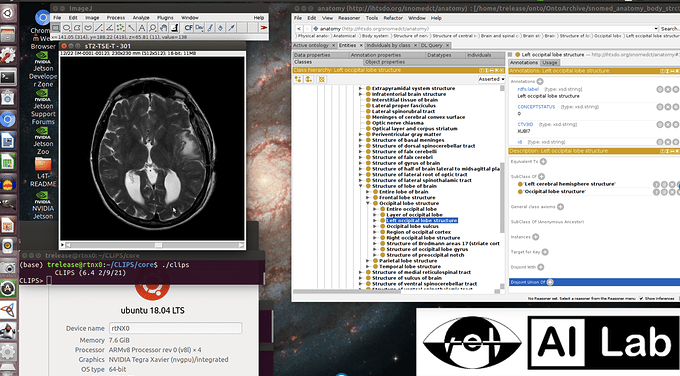Image resolution: width=680 pixels, height=376 pixels.
Task: Click the Delete class icon in class hierarchy
Action: point(321,79)
